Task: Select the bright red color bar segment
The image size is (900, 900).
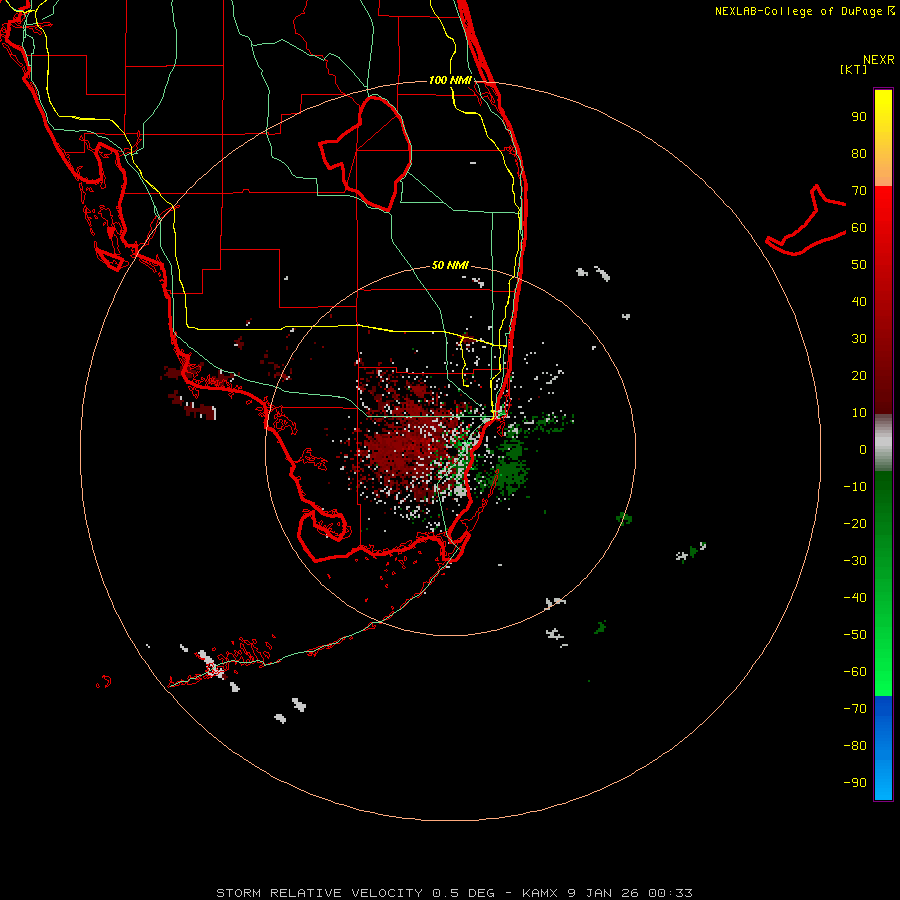Action: 883,300
